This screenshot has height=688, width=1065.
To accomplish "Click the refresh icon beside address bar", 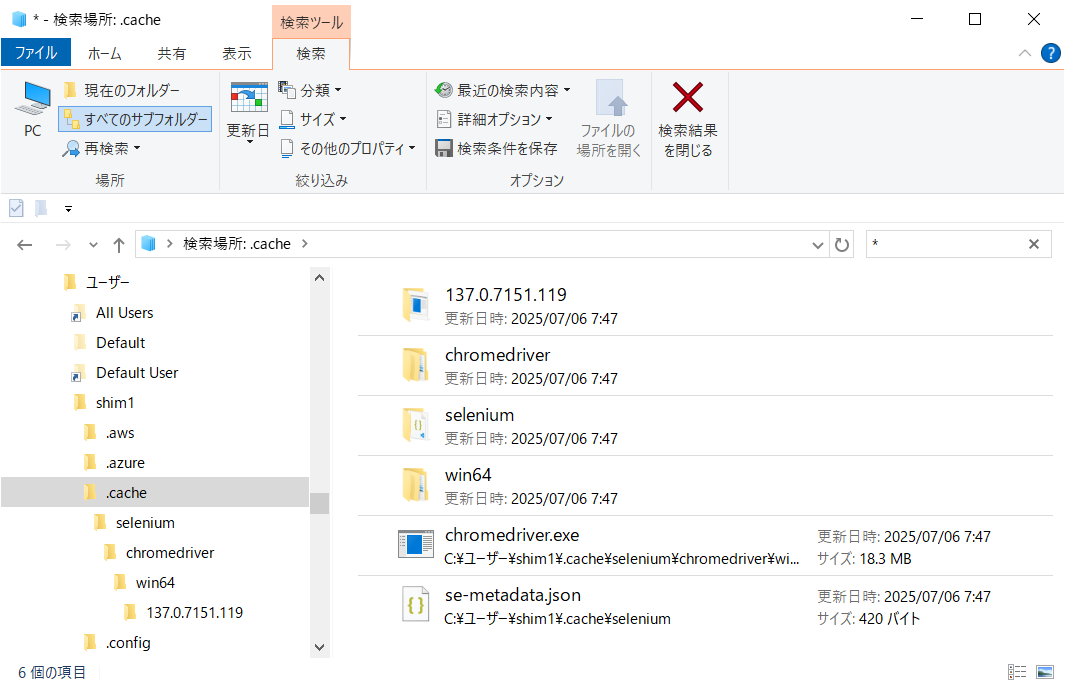I will [842, 244].
